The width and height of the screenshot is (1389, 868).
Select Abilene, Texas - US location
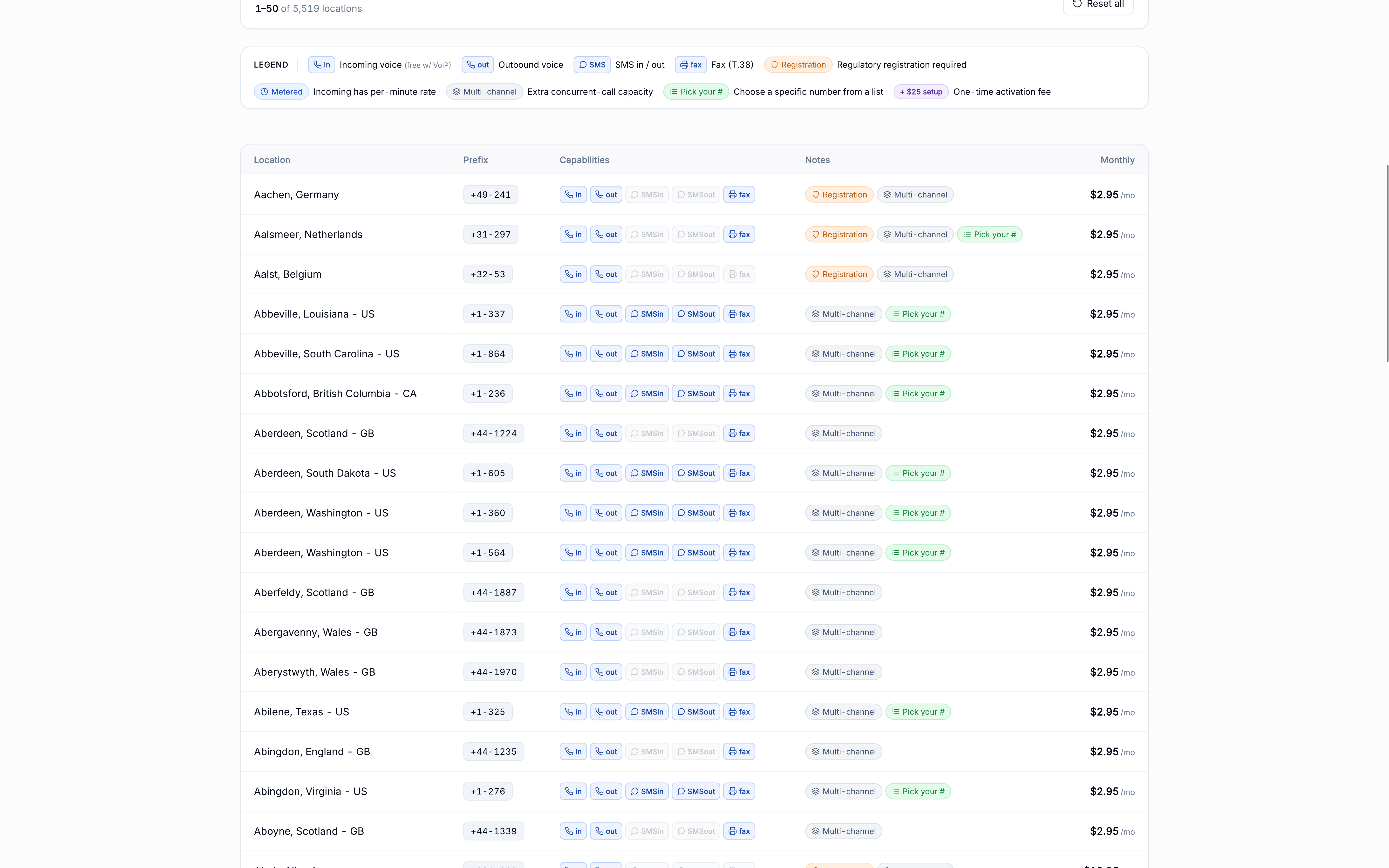click(x=301, y=712)
